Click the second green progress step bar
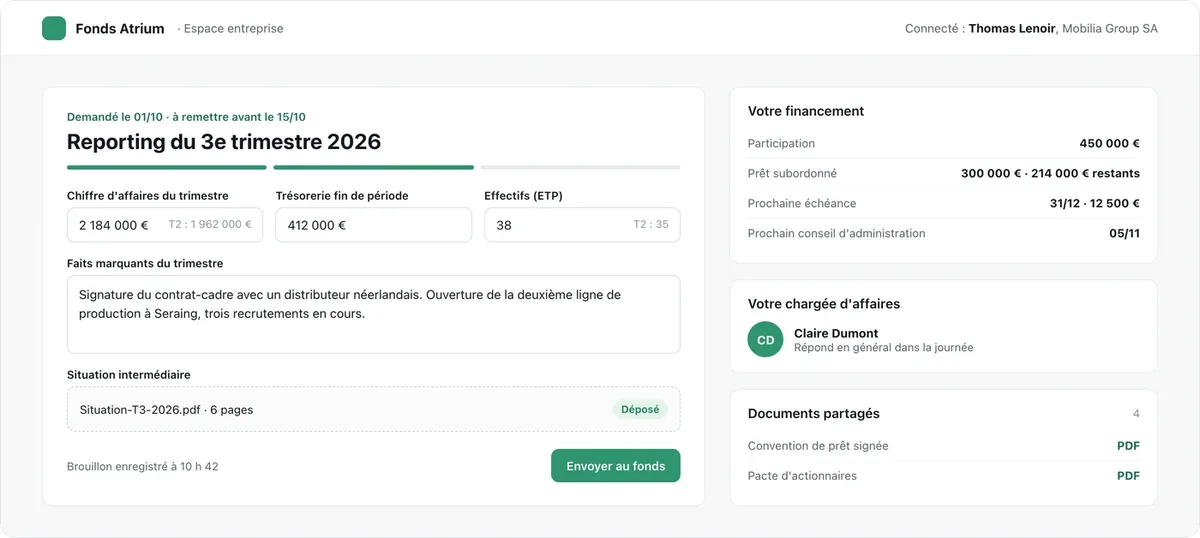1200x538 pixels. click(374, 167)
